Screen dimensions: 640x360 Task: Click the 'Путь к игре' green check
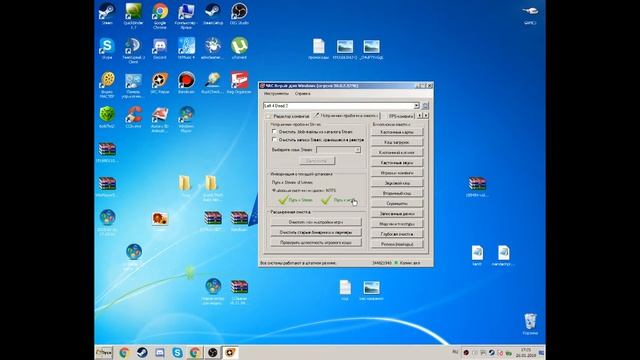(x=339, y=200)
